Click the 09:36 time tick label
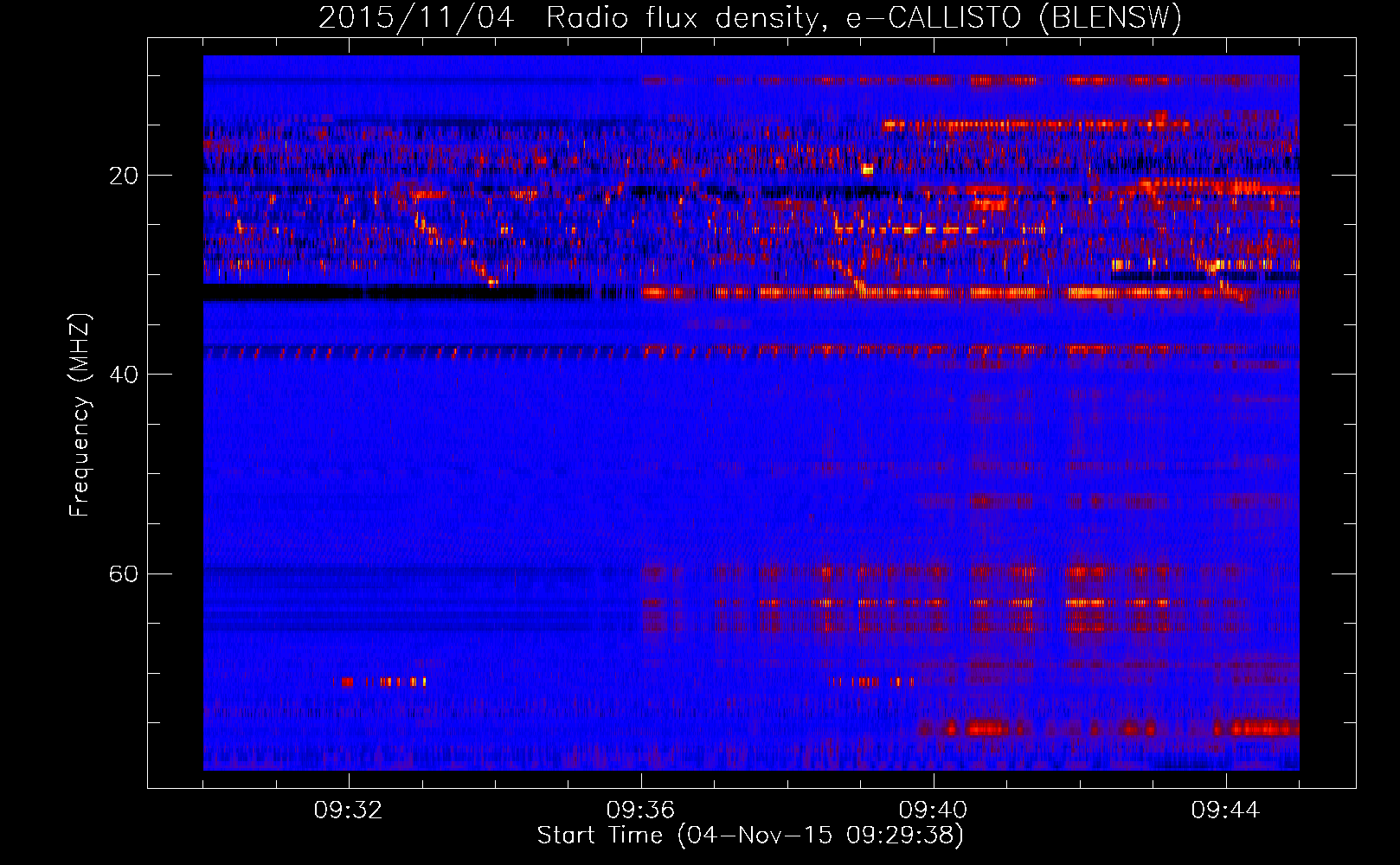1400x865 pixels. tap(641, 811)
